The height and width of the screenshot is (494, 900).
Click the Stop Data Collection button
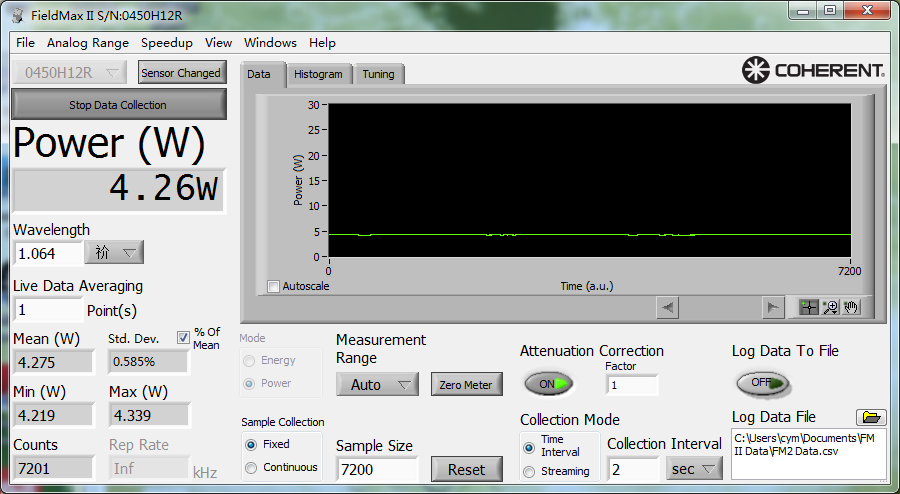118,105
